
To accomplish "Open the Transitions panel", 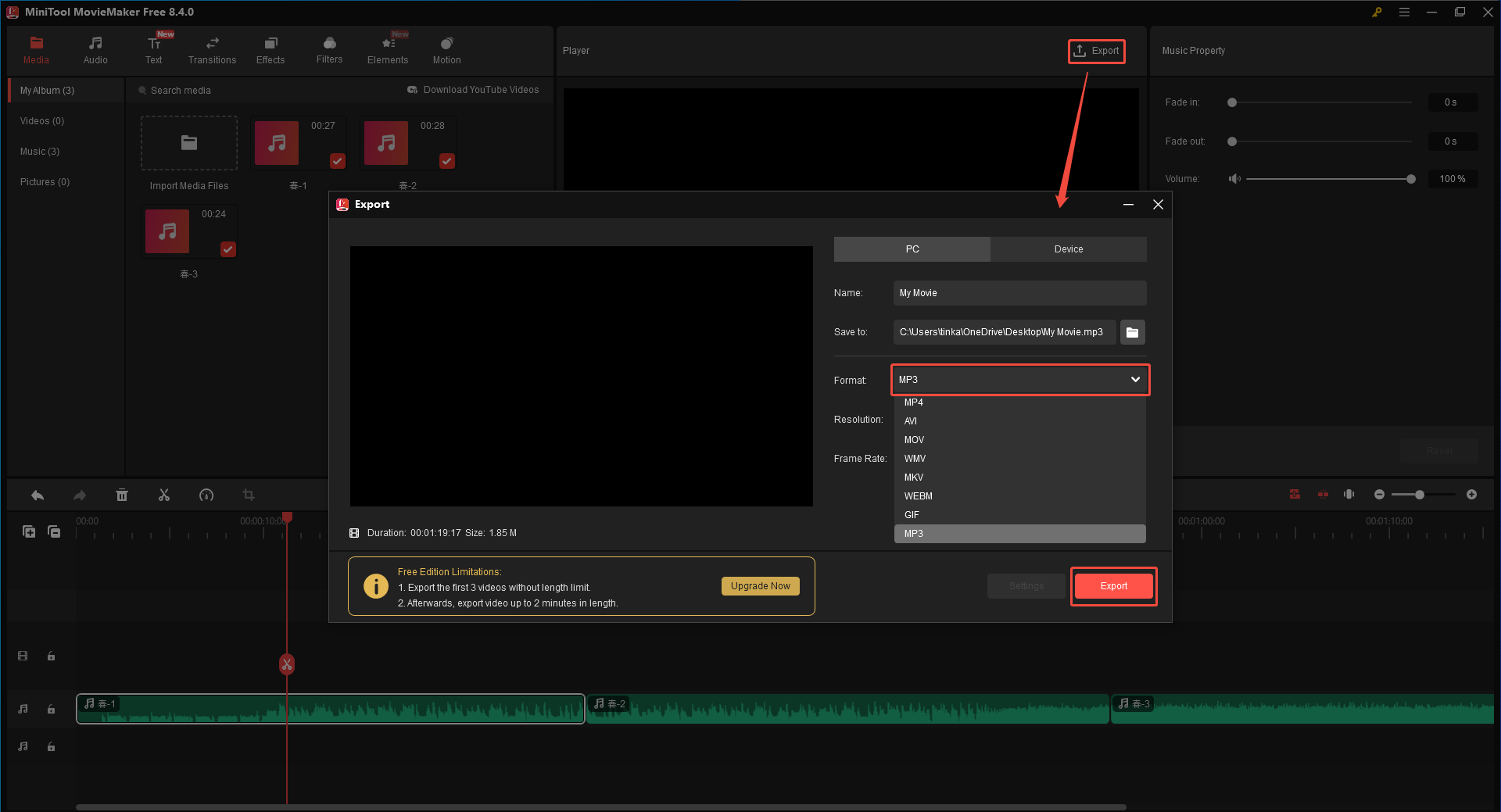I will click(211, 49).
